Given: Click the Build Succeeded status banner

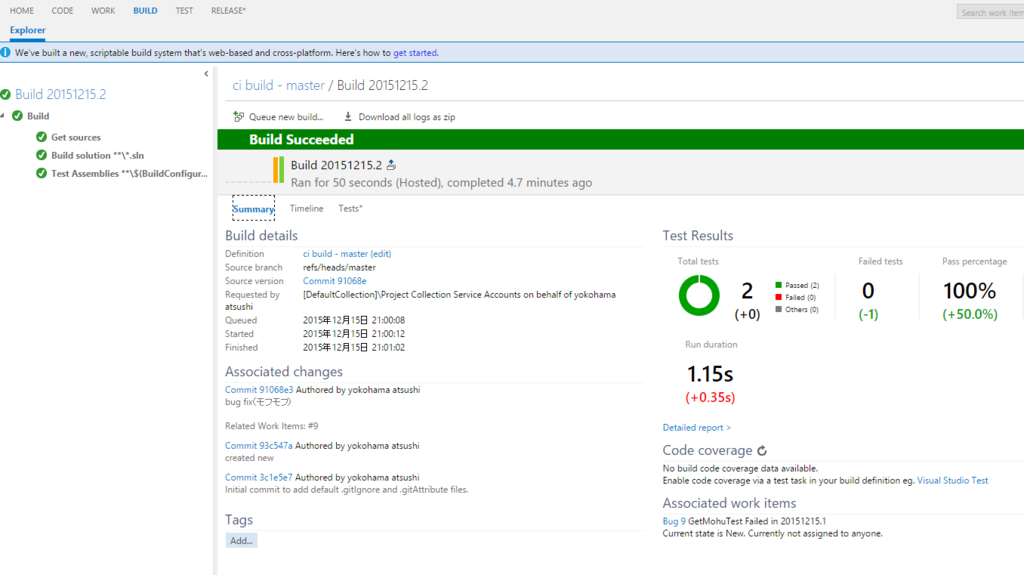Looking at the screenshot, I should click(620, 139).
